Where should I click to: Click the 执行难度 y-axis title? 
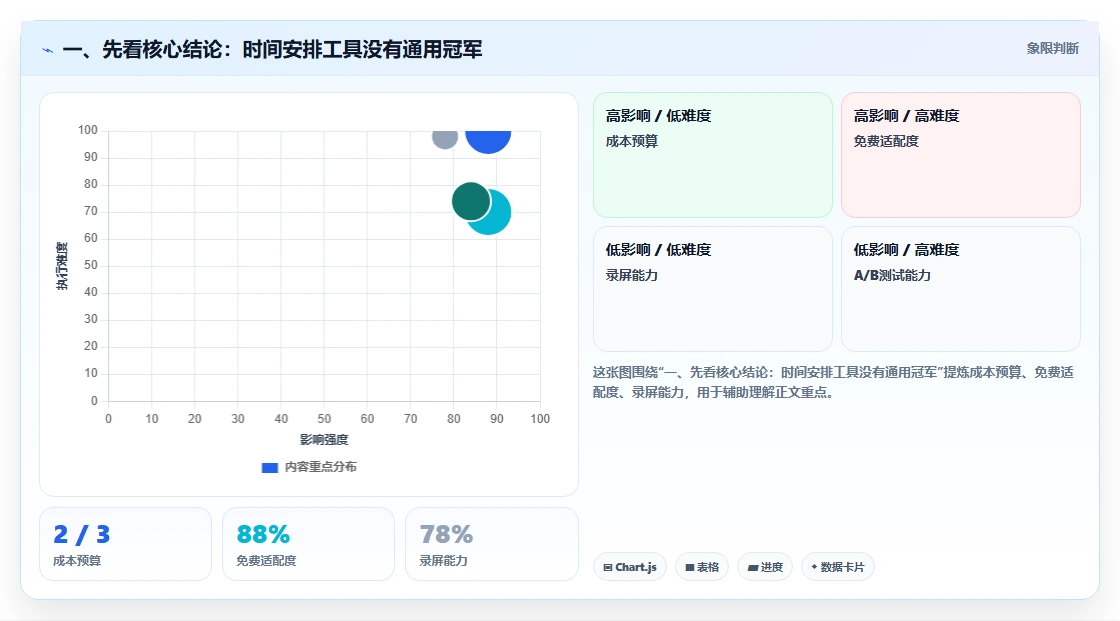pyautogui.click(x=62, y=266)
